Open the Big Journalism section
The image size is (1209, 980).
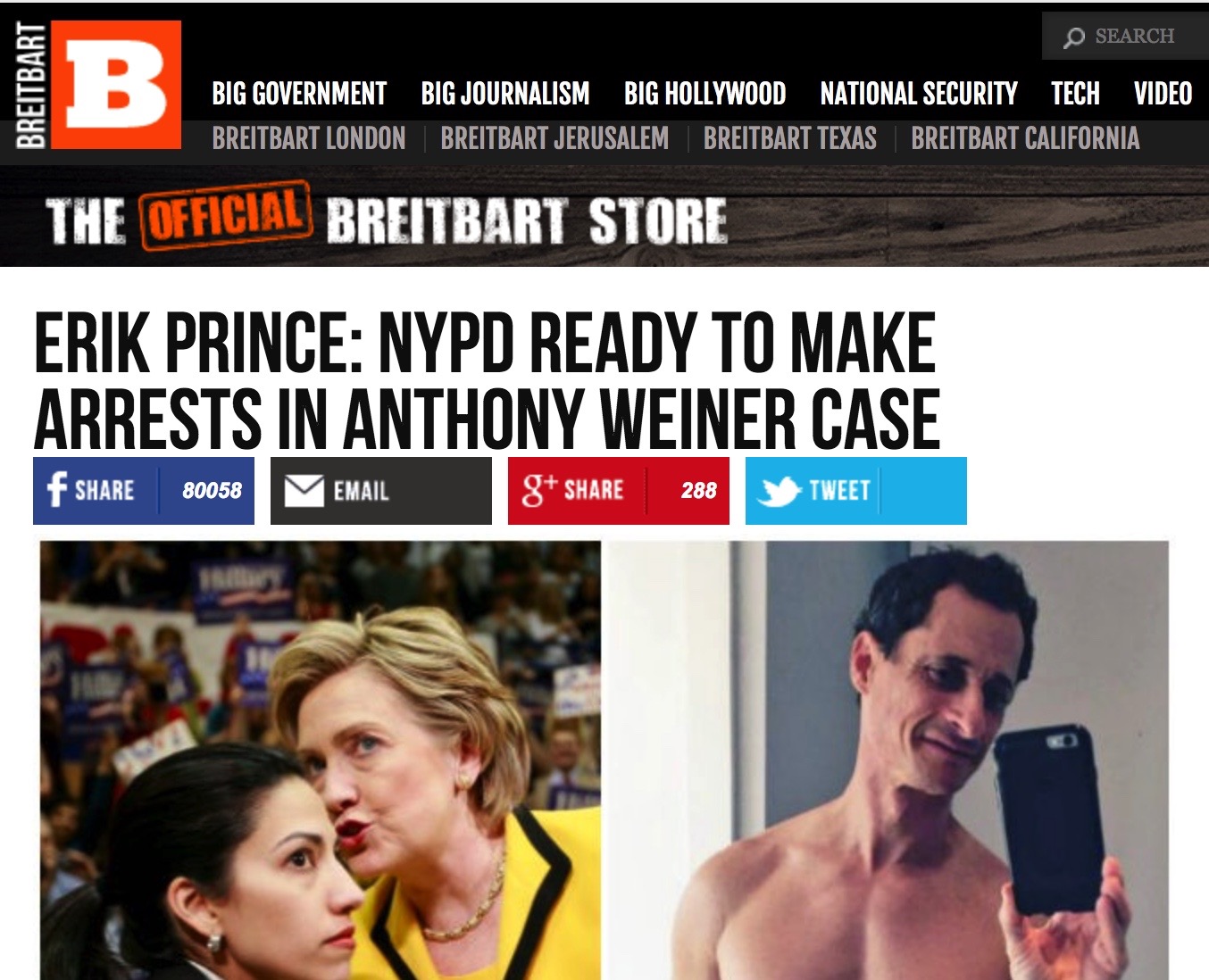(505, 94)
